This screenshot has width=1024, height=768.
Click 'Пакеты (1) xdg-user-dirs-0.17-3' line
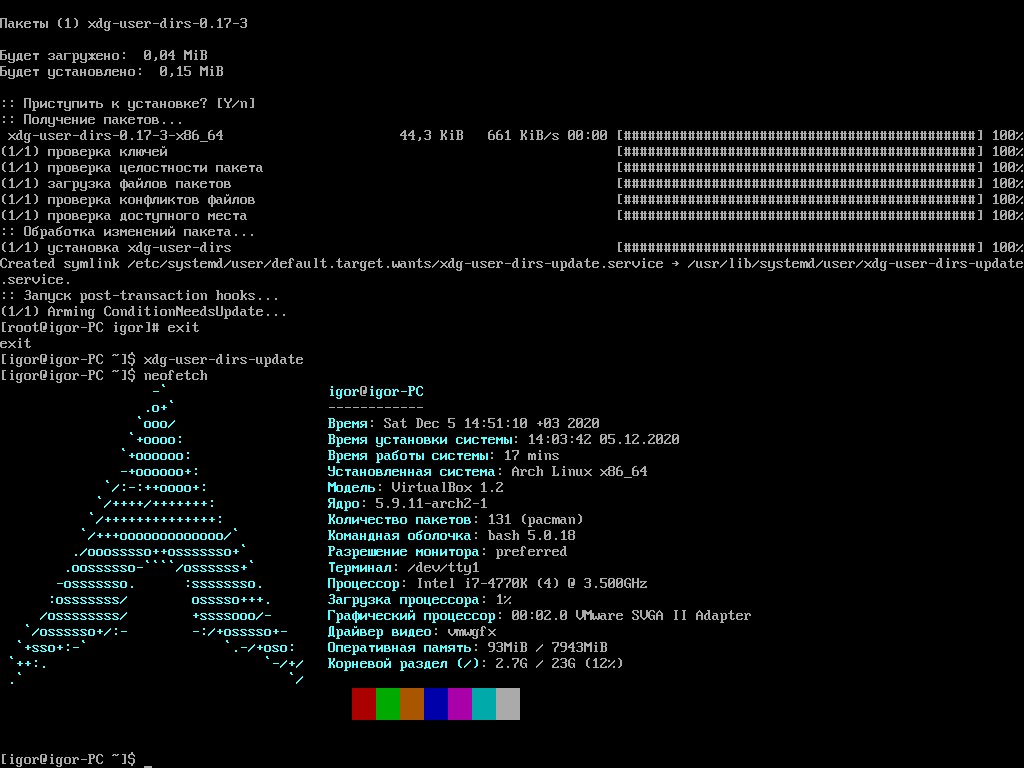coord(124,24)
